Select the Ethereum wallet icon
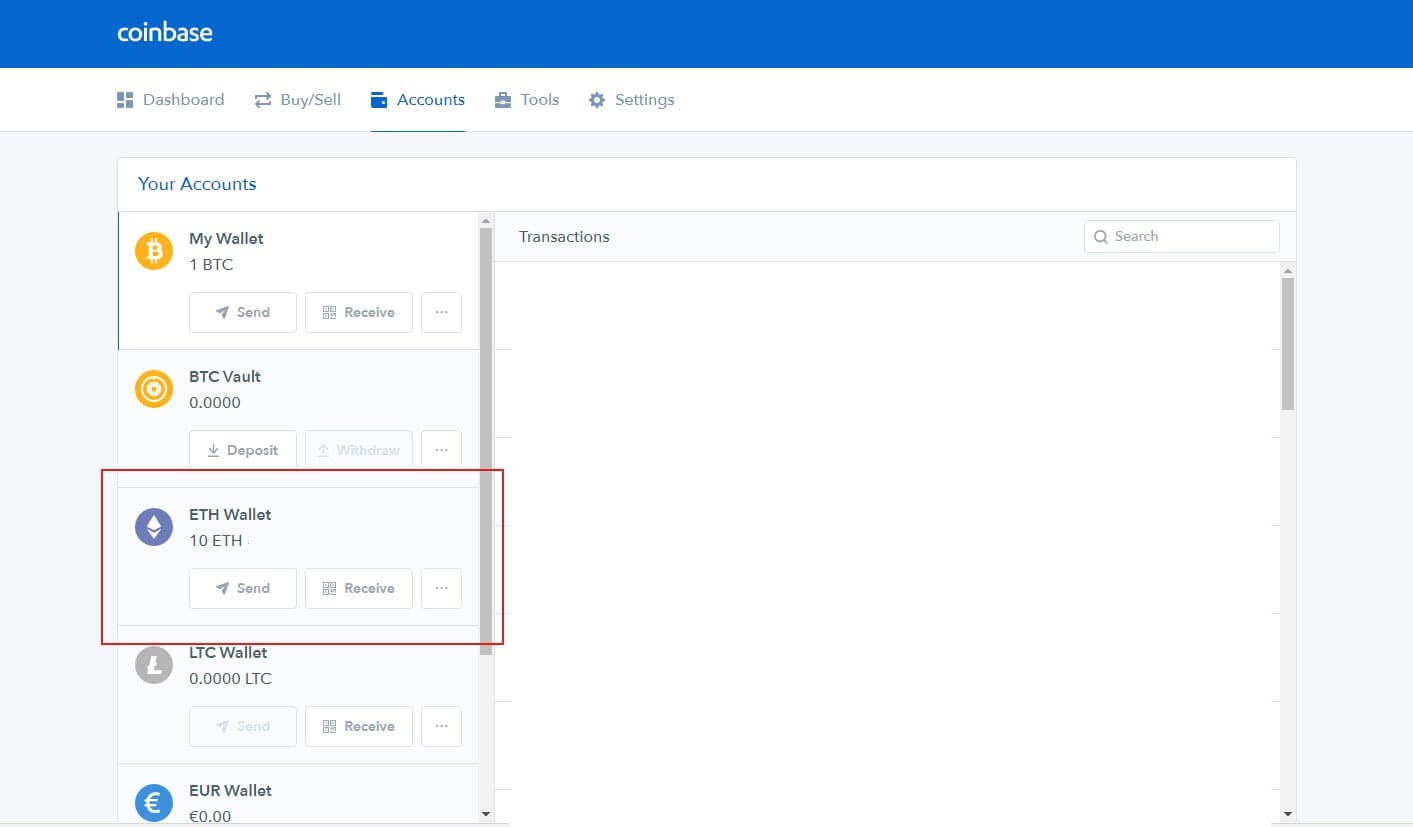 tap(153, 526)
